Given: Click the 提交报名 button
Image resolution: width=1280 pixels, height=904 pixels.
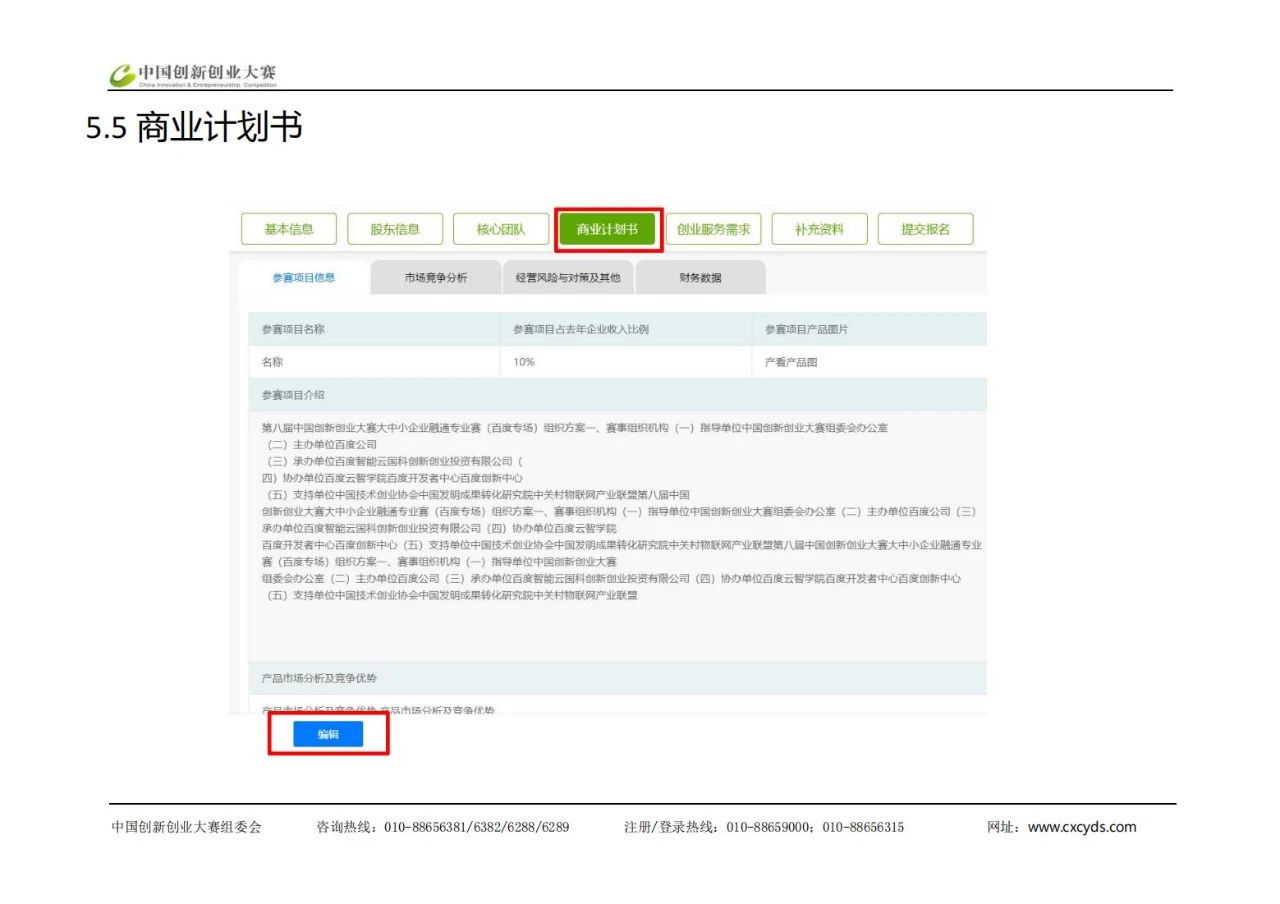Looking at the screenshot, I should [x=925, y=229].
